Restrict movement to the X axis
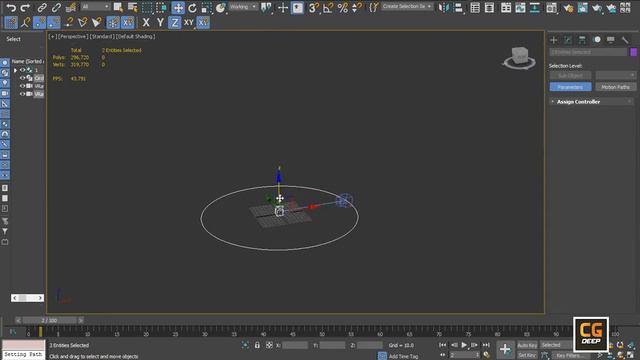This screenshot has height=360, width=640. pos(146,22)
